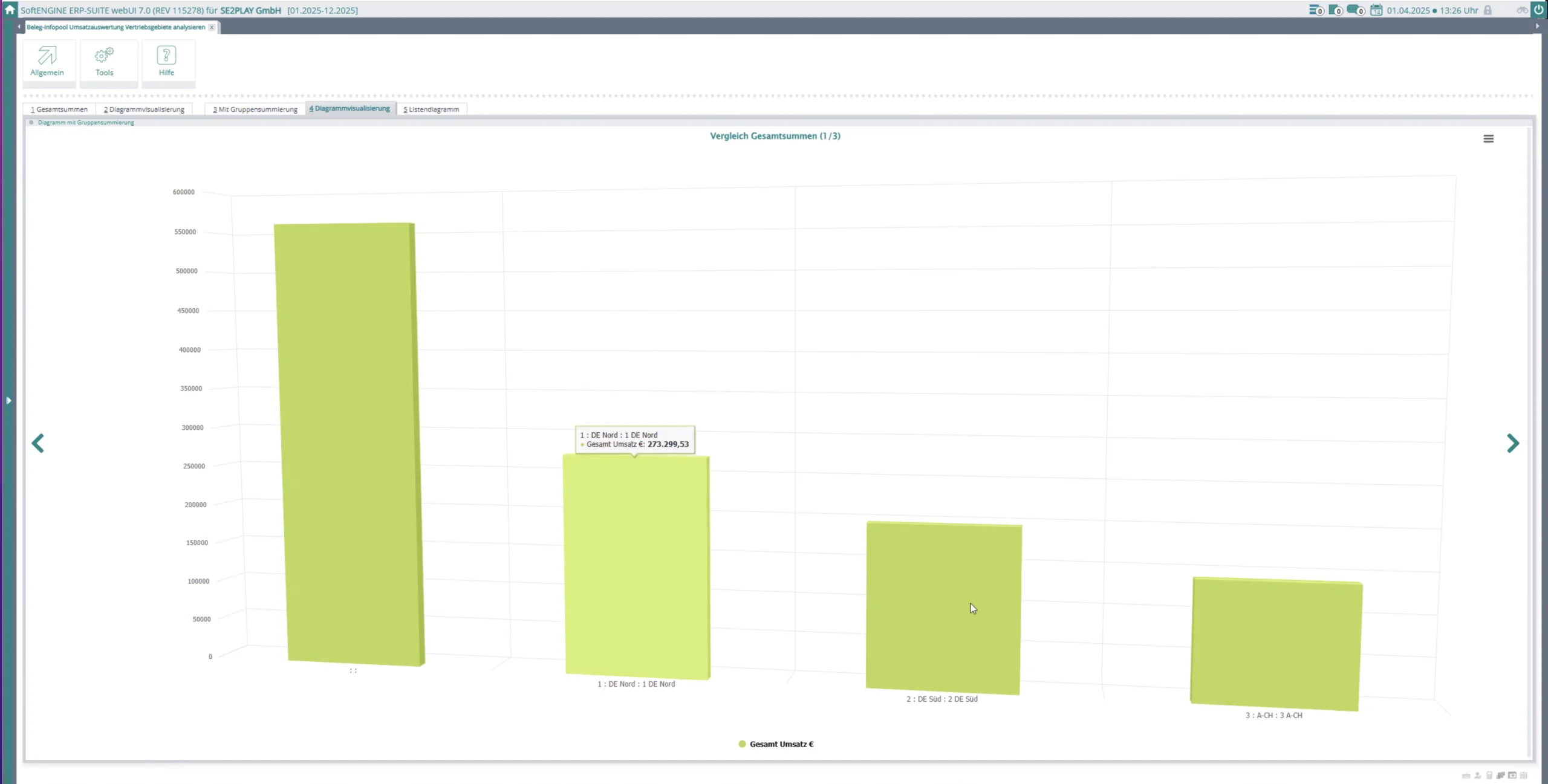Switch to the 5 Listendiagramm tab
Image resolution: width=1548 pixels, height=784 pixels.
point(431,109)
